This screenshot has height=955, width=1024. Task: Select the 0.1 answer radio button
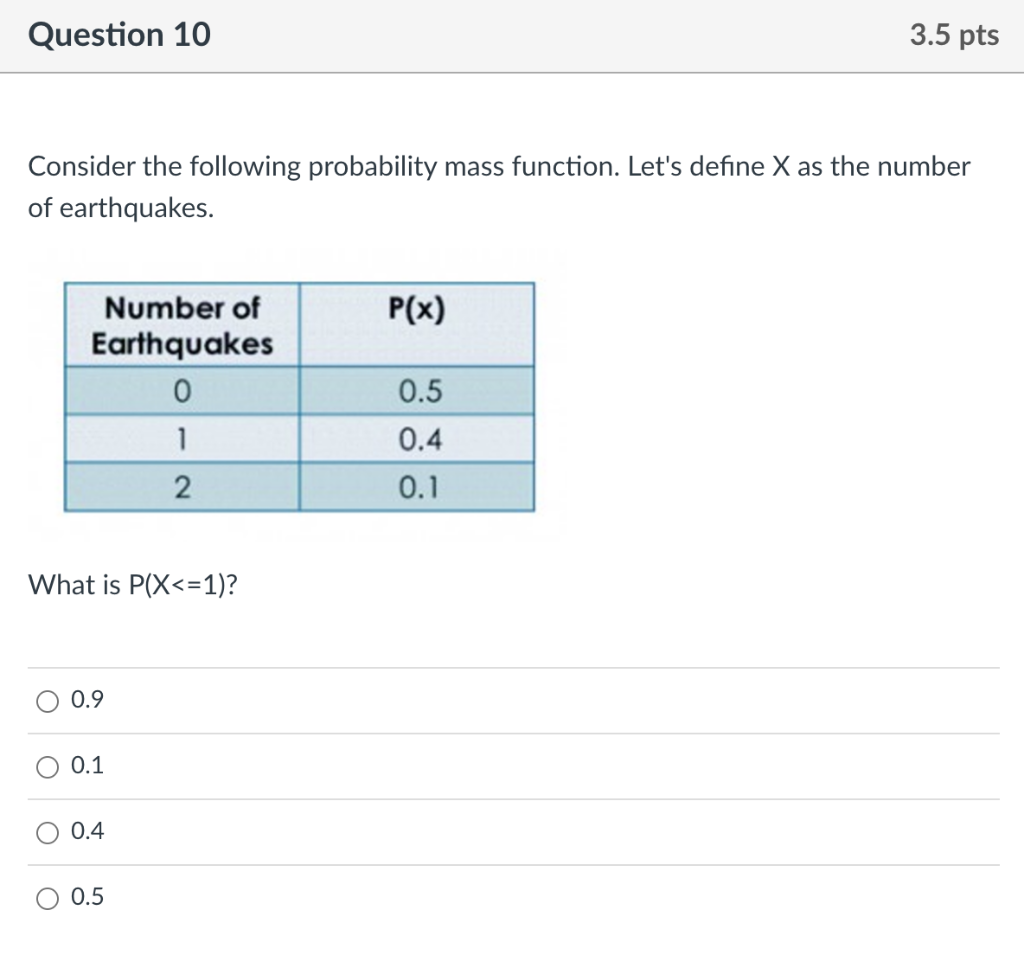pyautogui.click(x=47, y=767)
